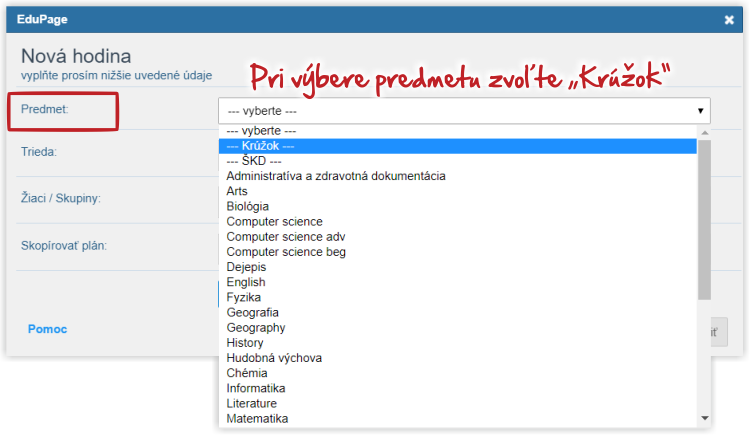Pick Arts subject

(x=458, y=191)
